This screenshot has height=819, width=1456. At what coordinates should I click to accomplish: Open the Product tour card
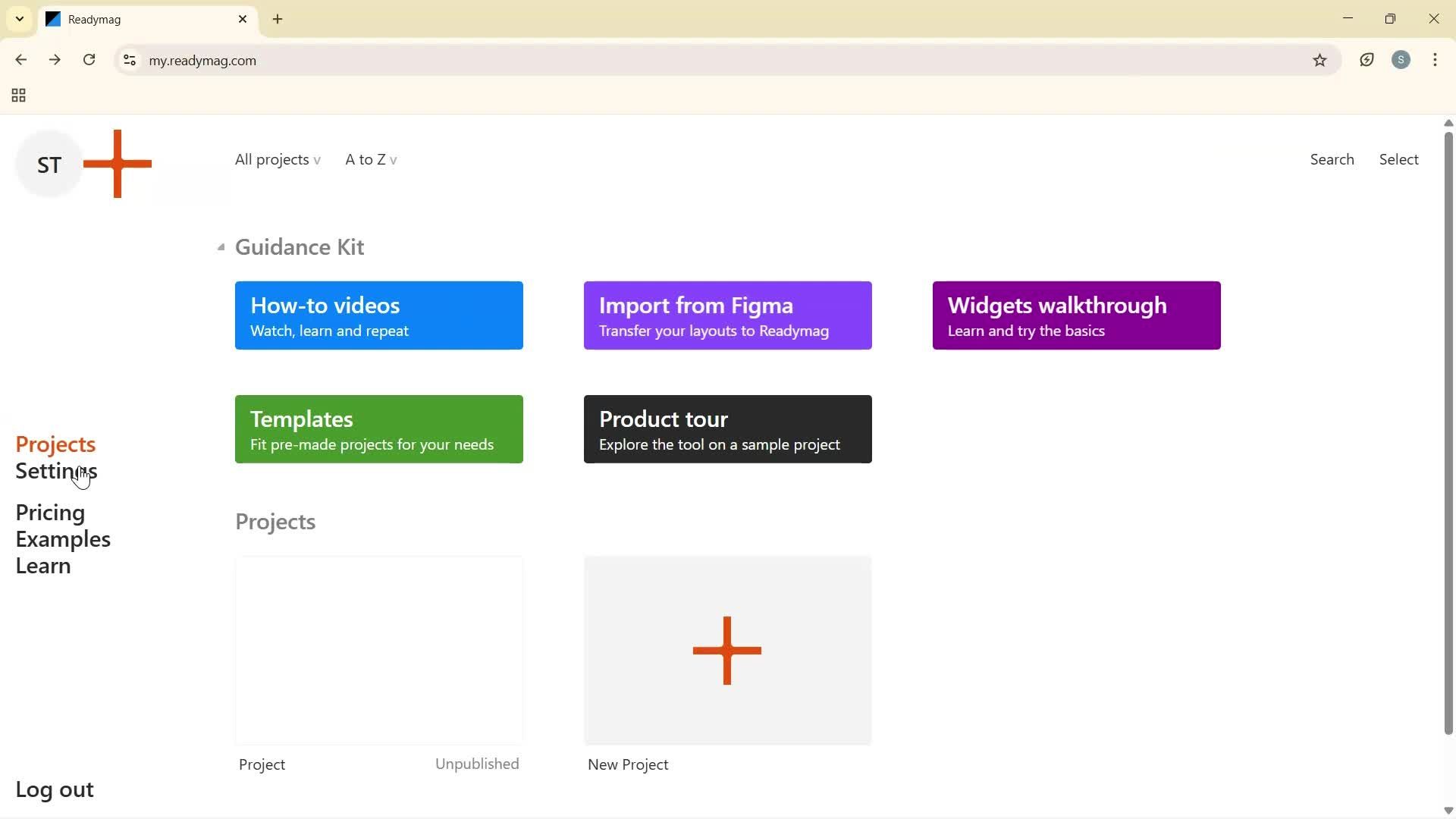726,428
